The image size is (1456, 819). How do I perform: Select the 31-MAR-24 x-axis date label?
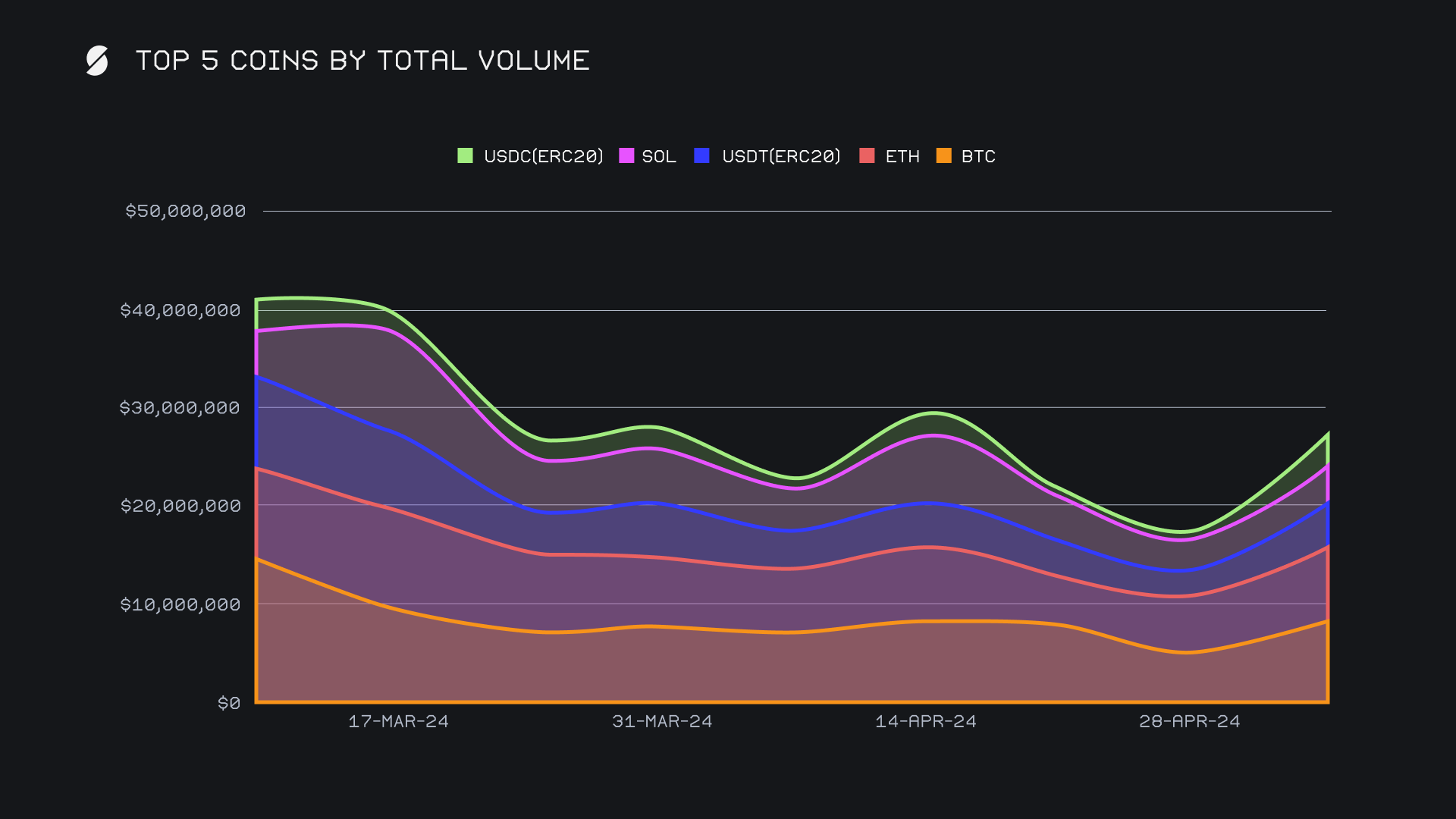[x=662, y=721]
